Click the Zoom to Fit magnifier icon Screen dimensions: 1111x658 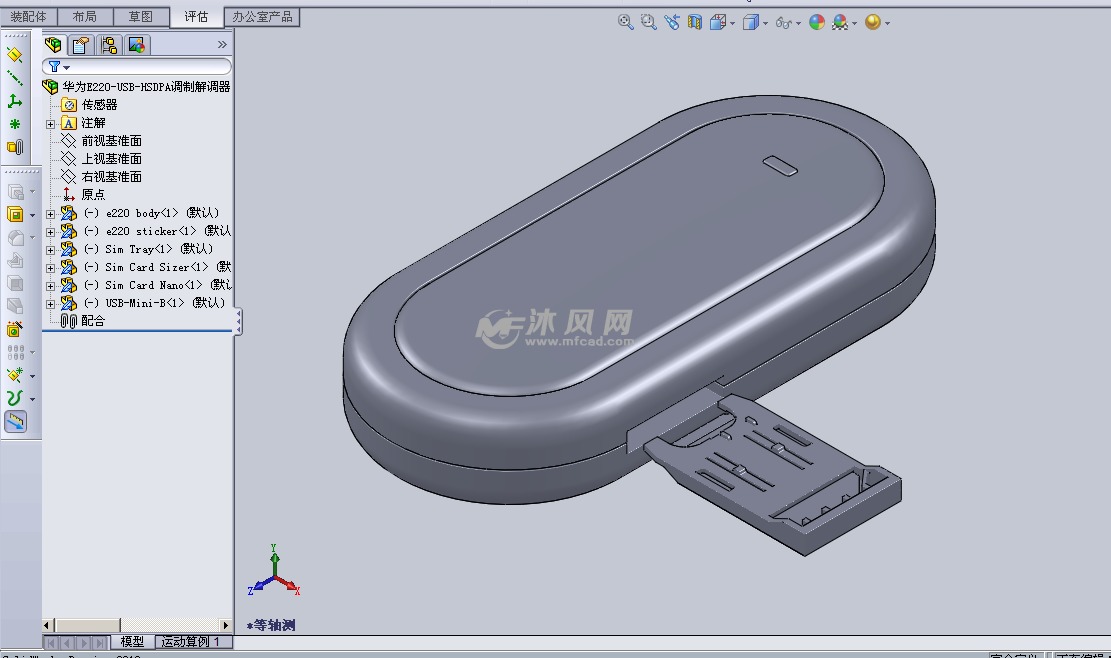coord(626,22)
